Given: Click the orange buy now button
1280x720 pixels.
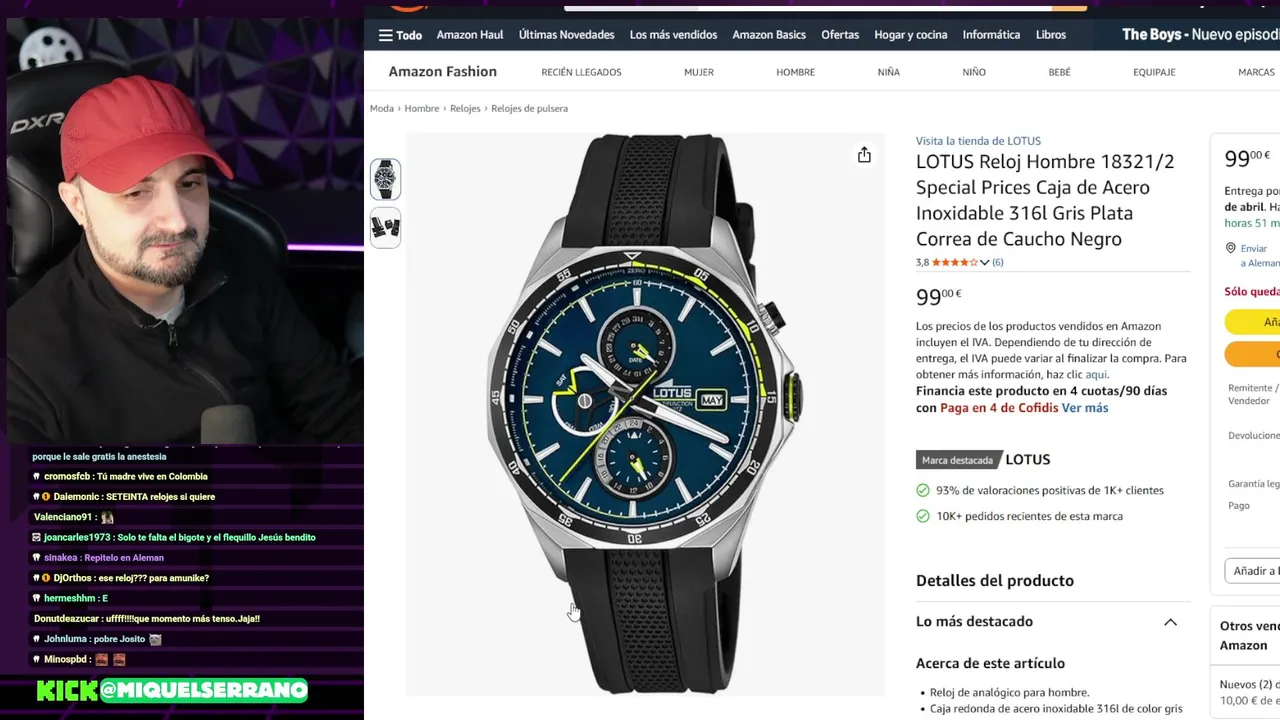Looking at the screenshot, I should 1252,354.
